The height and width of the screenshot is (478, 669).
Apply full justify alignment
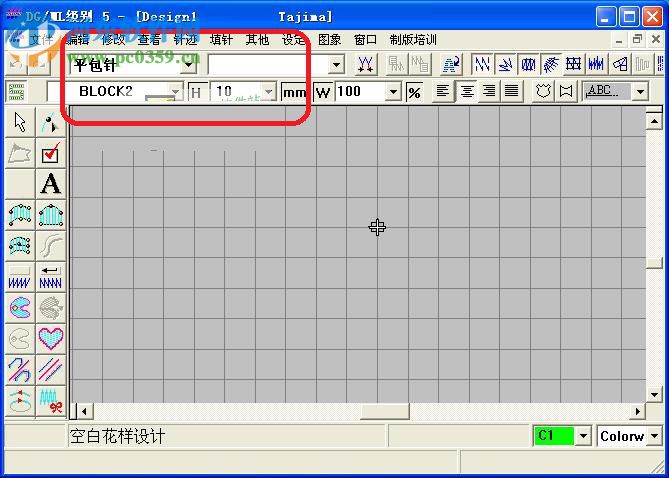512,91
